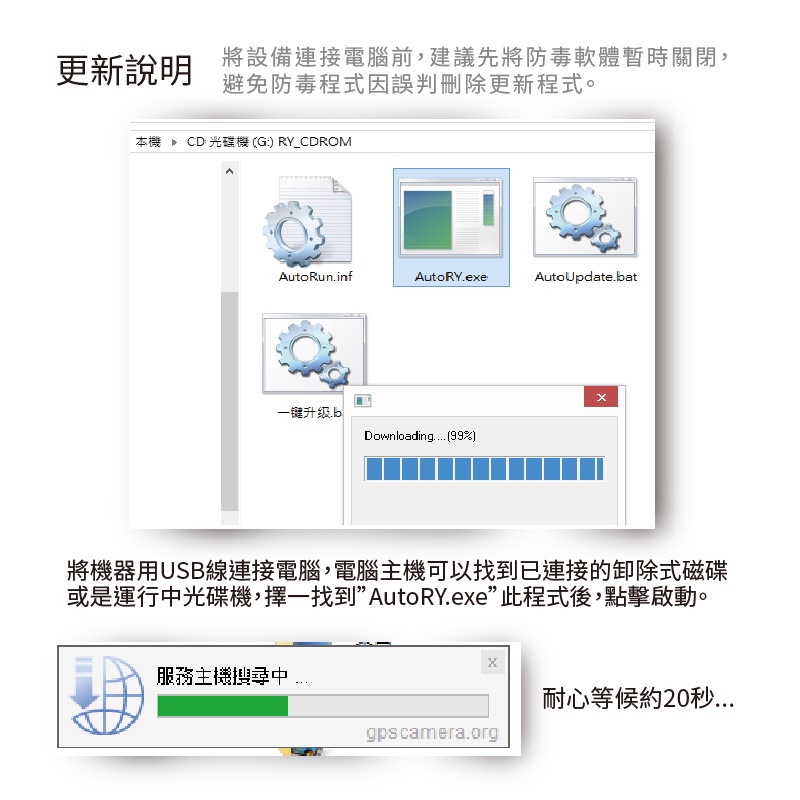The image size is (800, 800).
Task: Click the AutoRY.exe program icon
Action: pyautogui.click(x=451, y=218)
